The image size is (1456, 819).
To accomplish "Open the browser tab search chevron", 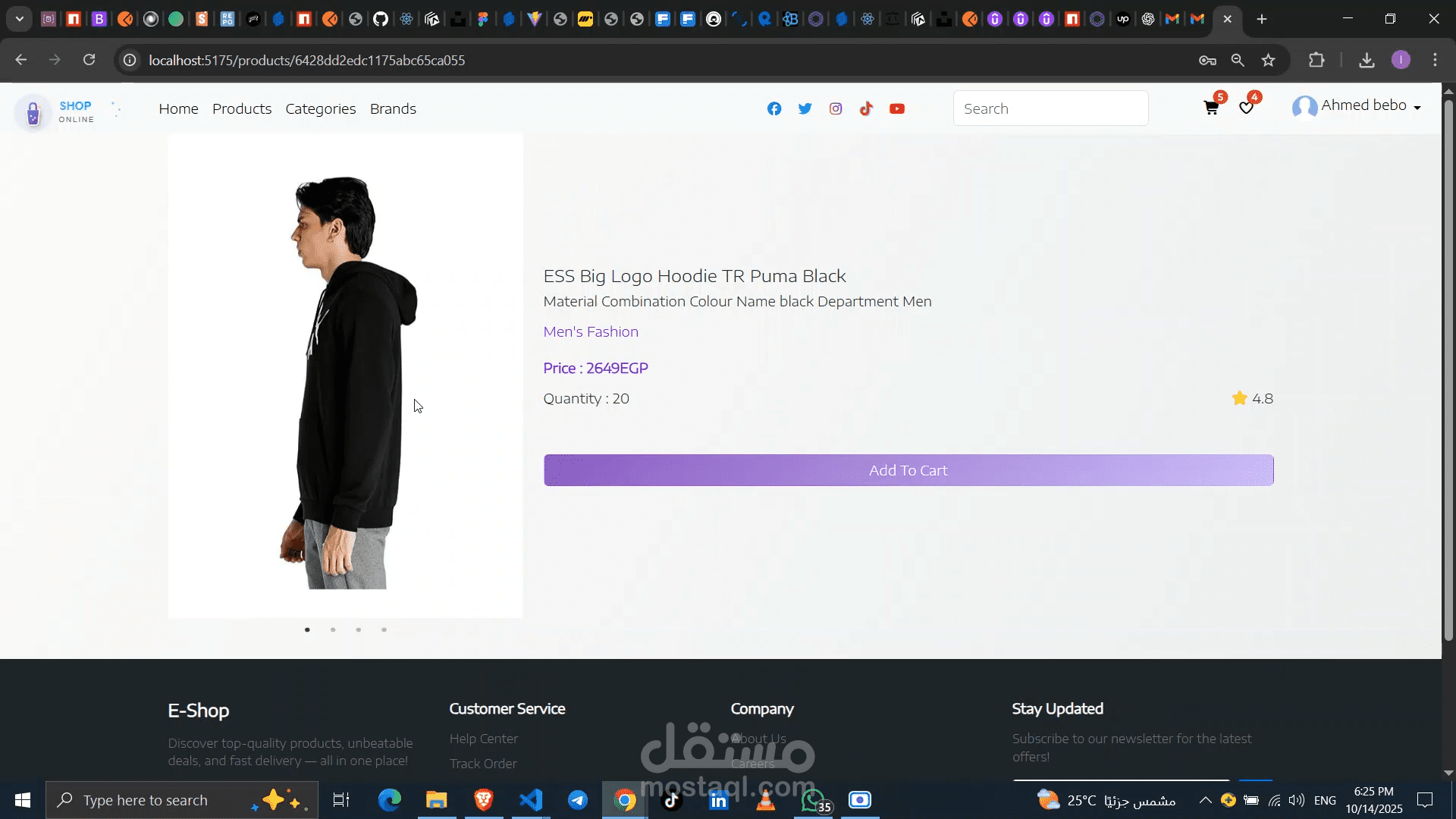I will click(20, 19).
